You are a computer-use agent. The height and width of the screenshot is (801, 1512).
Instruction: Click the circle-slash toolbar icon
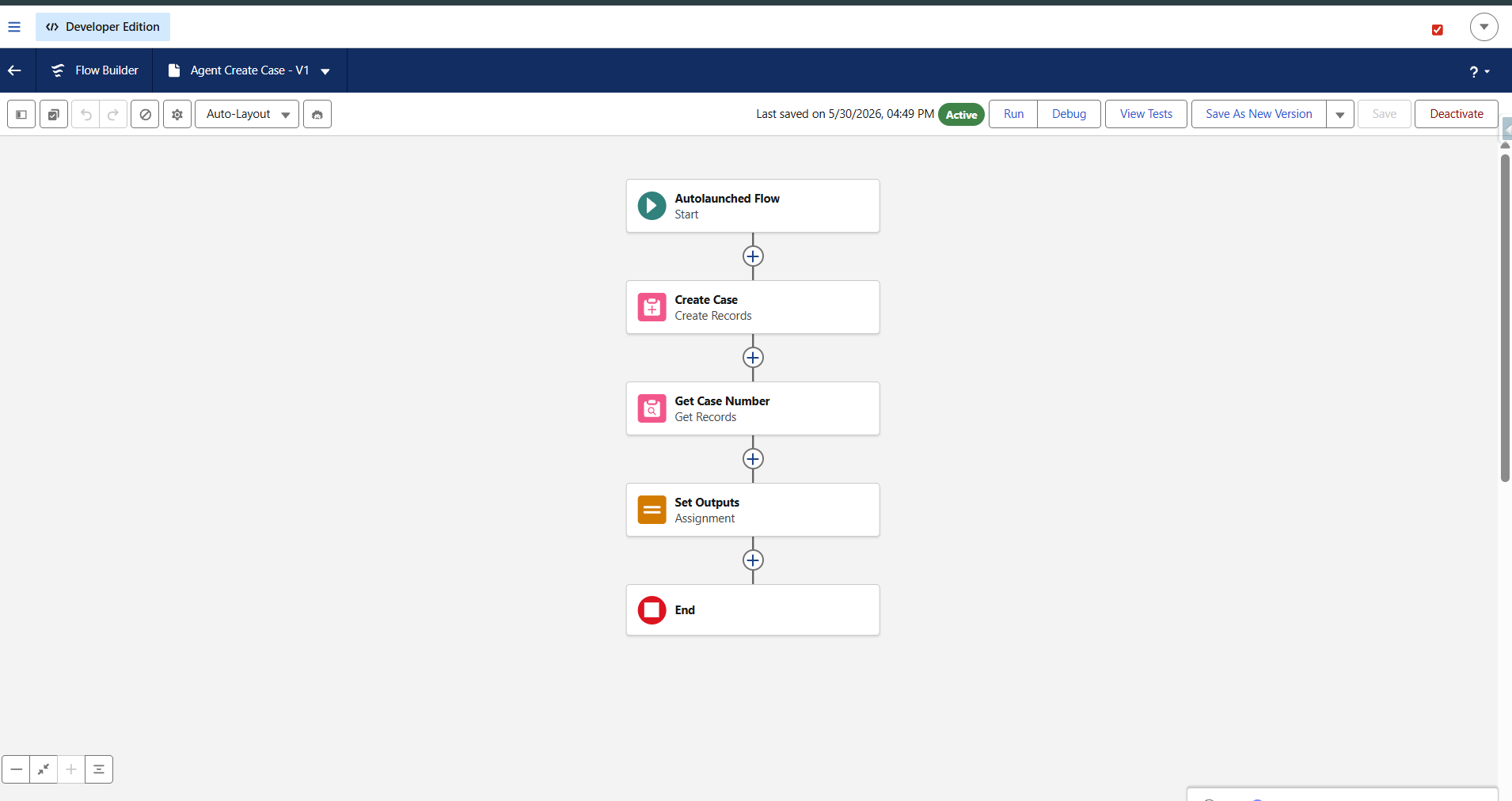tap(145, 114)
